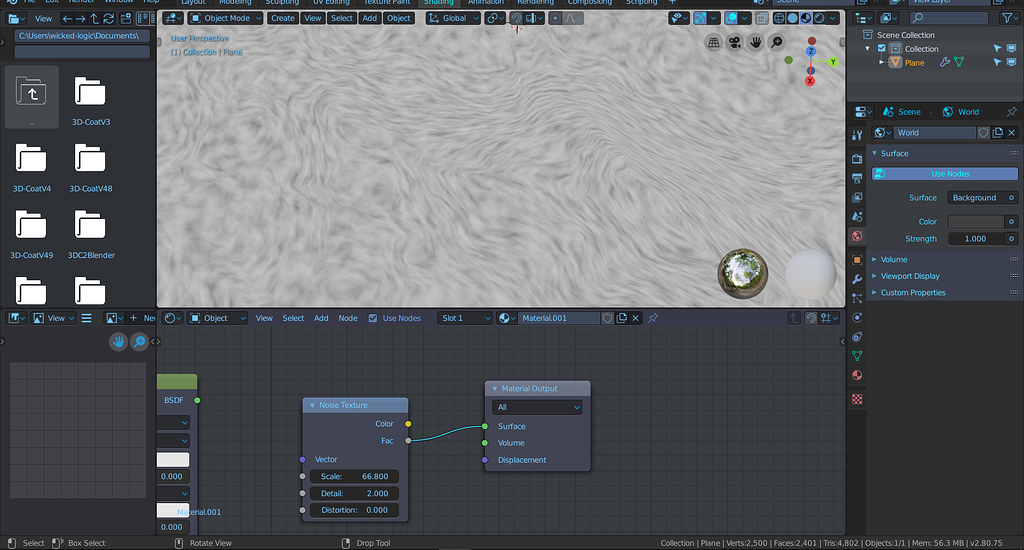Open the Slot 1 material slot dropdown
The height and width of the screenshot is (550, 1024).
tap(464, 318)
